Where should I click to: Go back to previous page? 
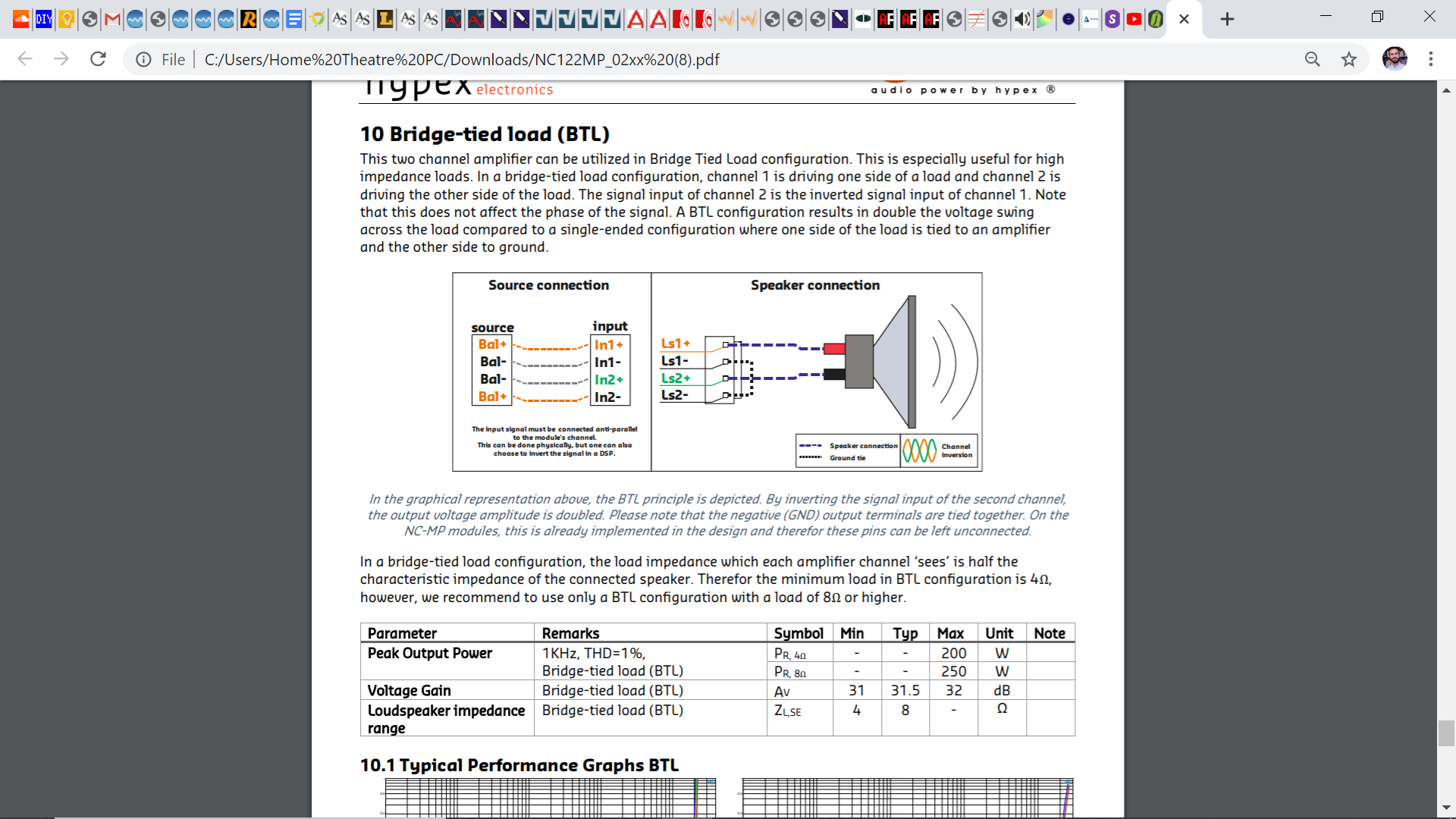pos(25,59)
